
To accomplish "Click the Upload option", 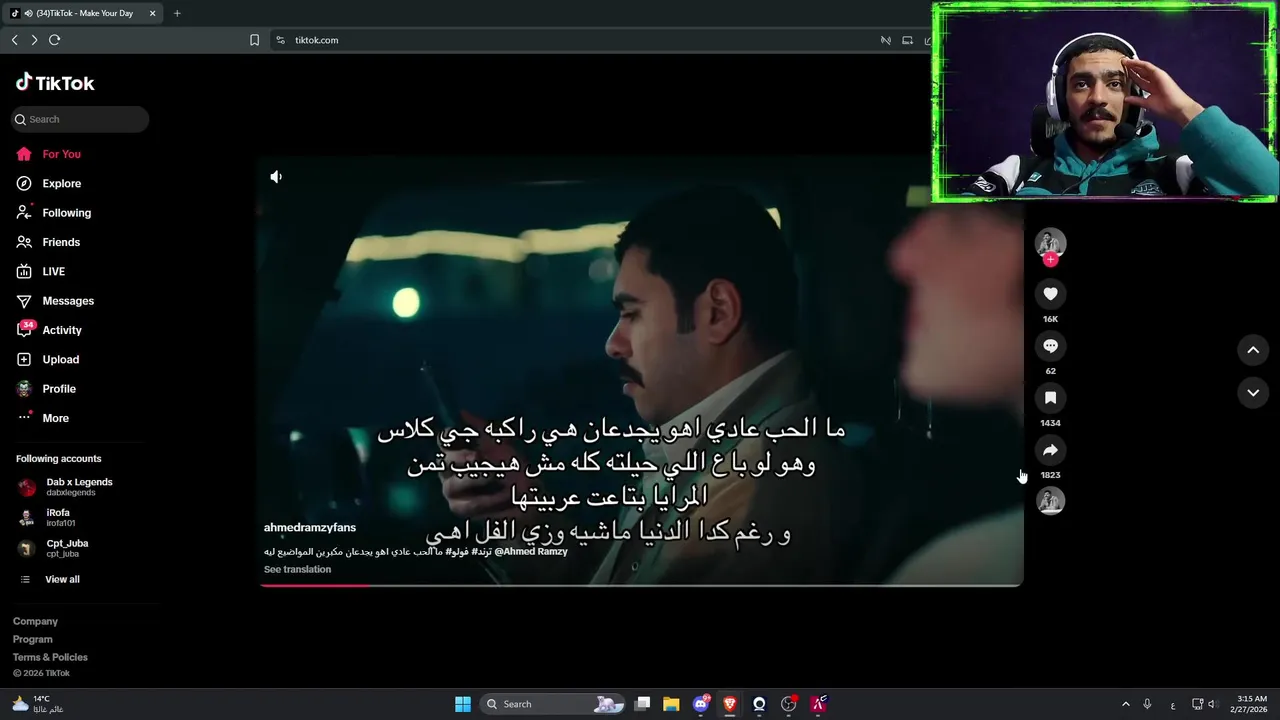I will click(x=48, y=359).
